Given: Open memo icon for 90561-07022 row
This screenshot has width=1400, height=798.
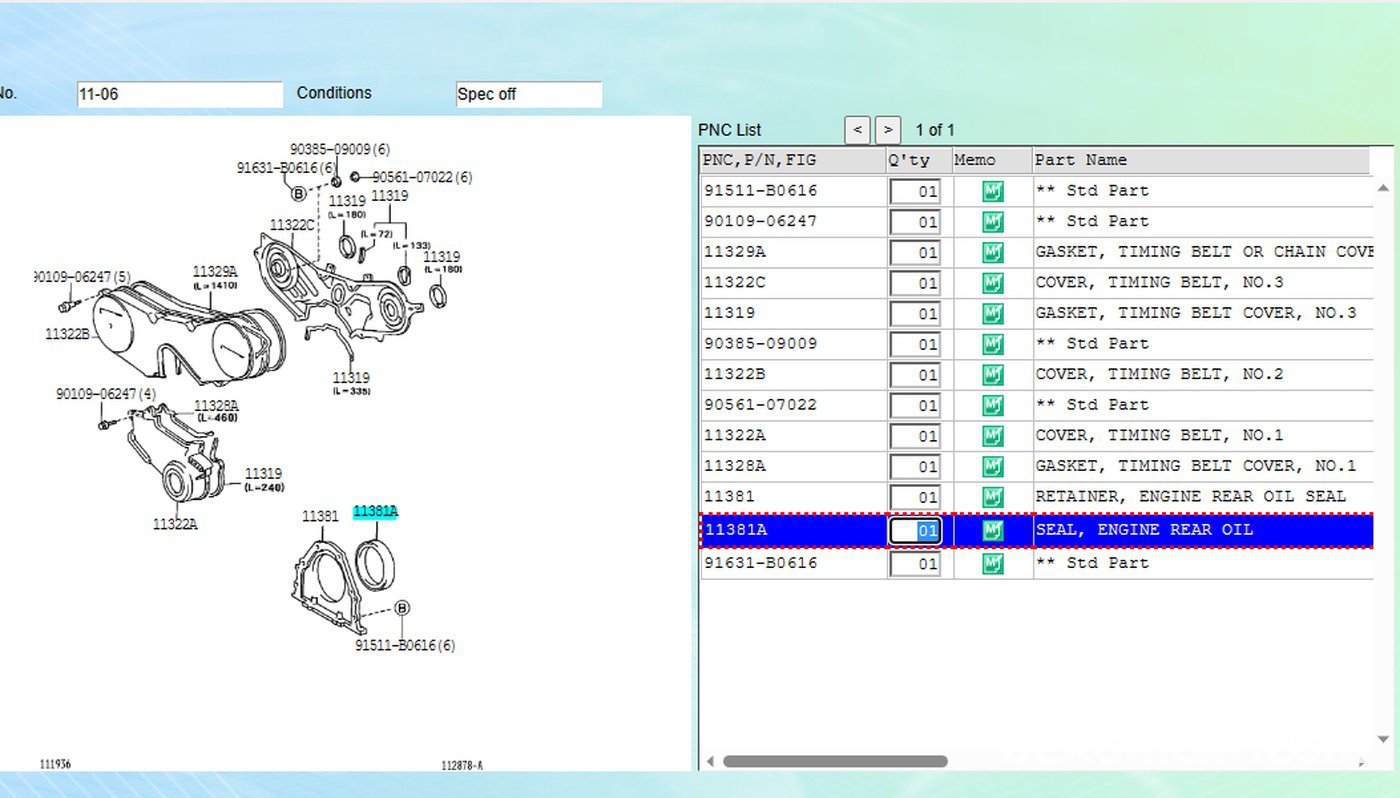Looking at the screenshot, I should click(x=992, y=405).
